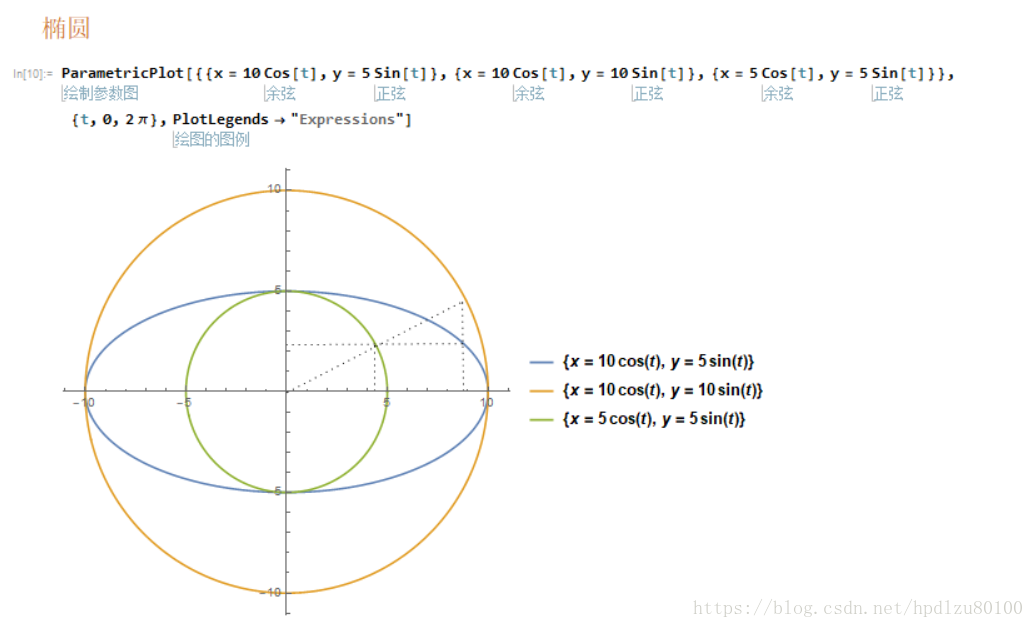Click the 绘图的图例 annotation under PlotLegends

click(211, 139)
